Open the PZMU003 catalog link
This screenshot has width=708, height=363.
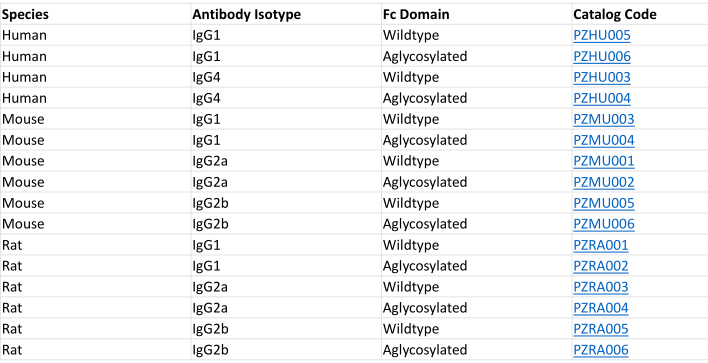coord(604,119)
